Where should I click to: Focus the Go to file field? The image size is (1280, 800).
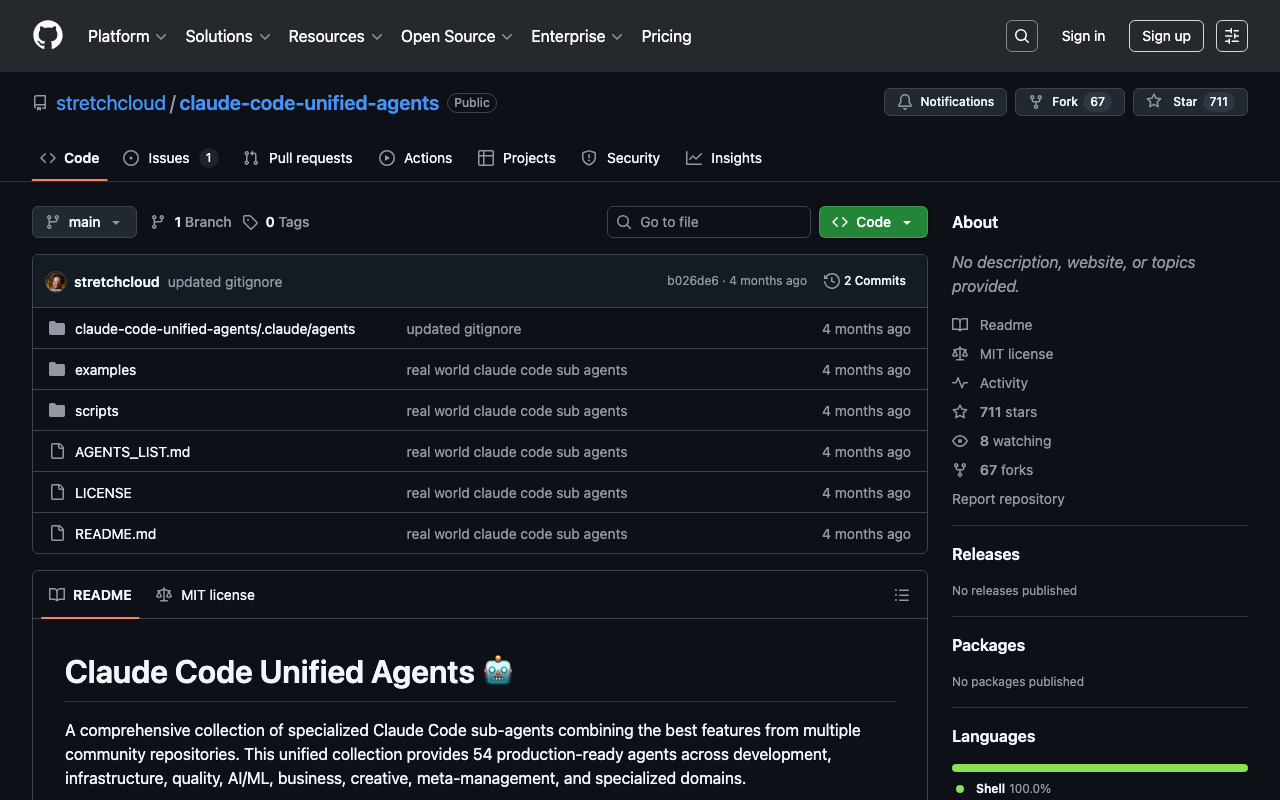(x=709, y=222)
